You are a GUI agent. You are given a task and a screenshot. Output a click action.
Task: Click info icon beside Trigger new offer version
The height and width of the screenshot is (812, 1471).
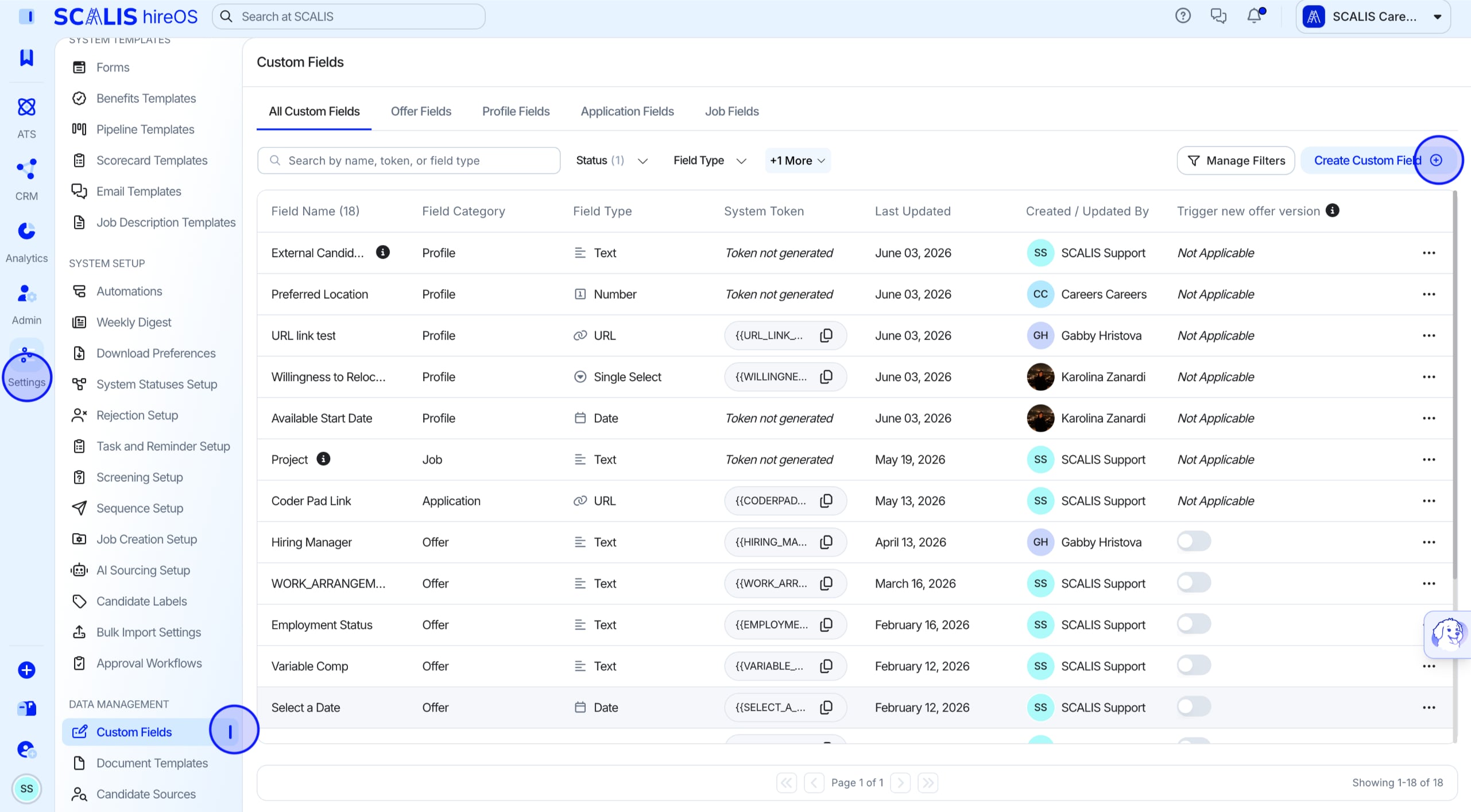click(1333, 211)
